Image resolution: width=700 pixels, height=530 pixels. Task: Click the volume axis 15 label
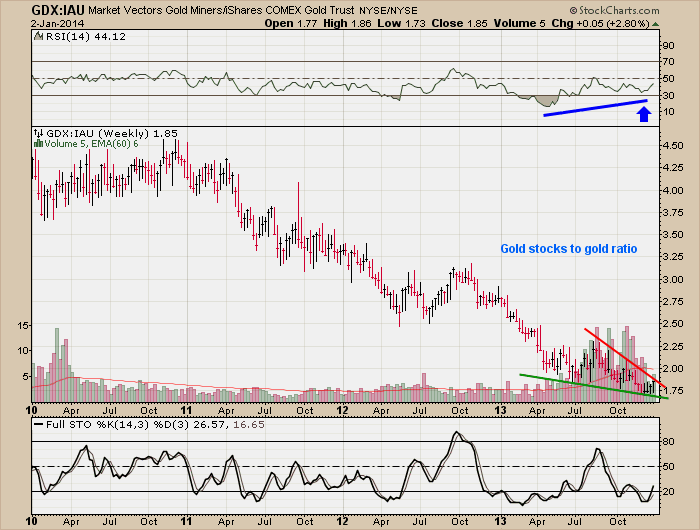point(23,326)
